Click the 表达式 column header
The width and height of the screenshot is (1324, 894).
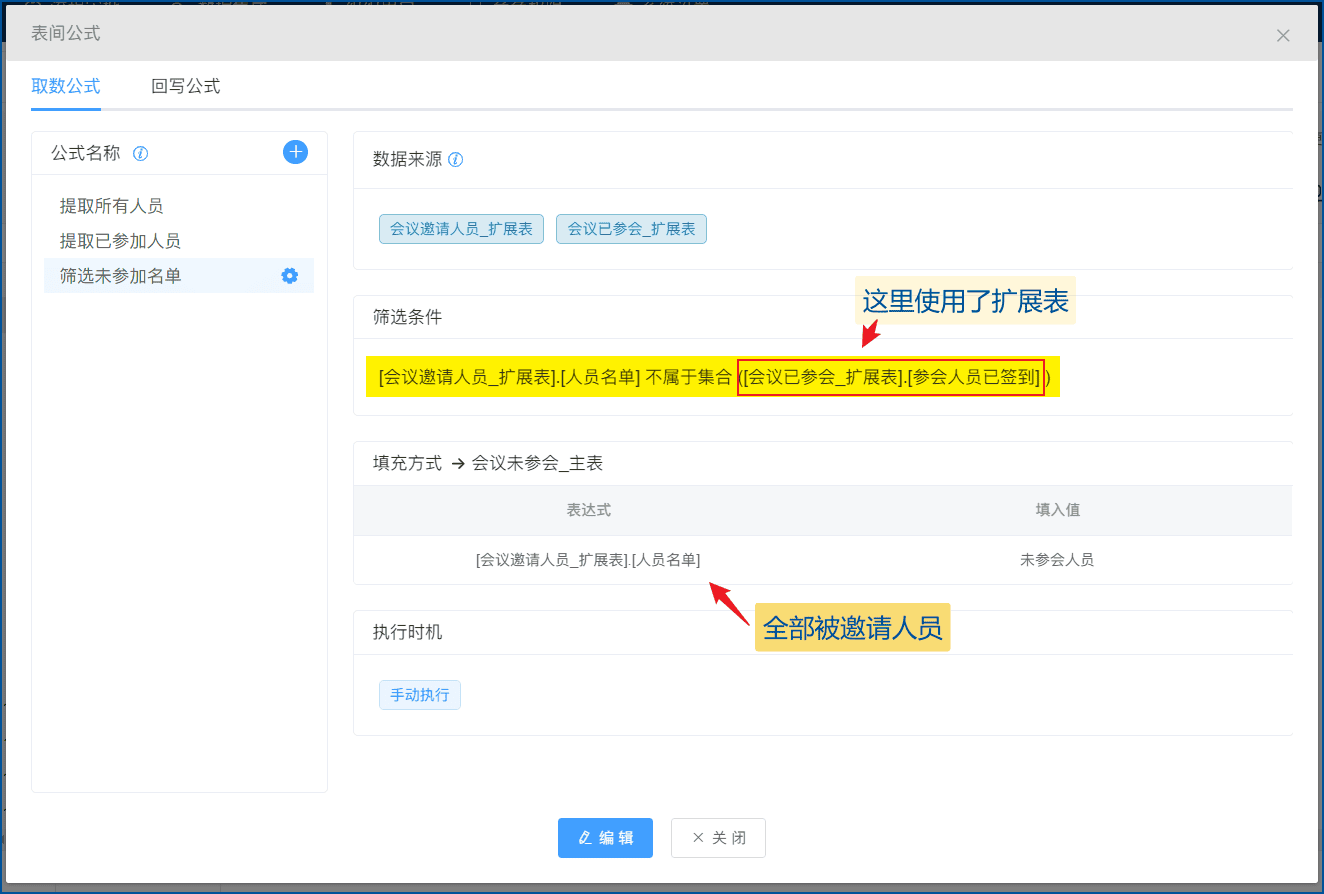click(588, 510)
